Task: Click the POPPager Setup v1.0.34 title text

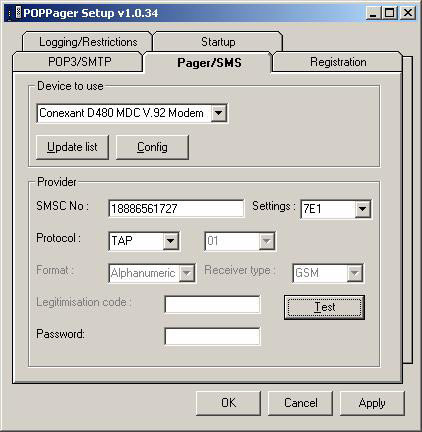Action: [x=91, y=13]
